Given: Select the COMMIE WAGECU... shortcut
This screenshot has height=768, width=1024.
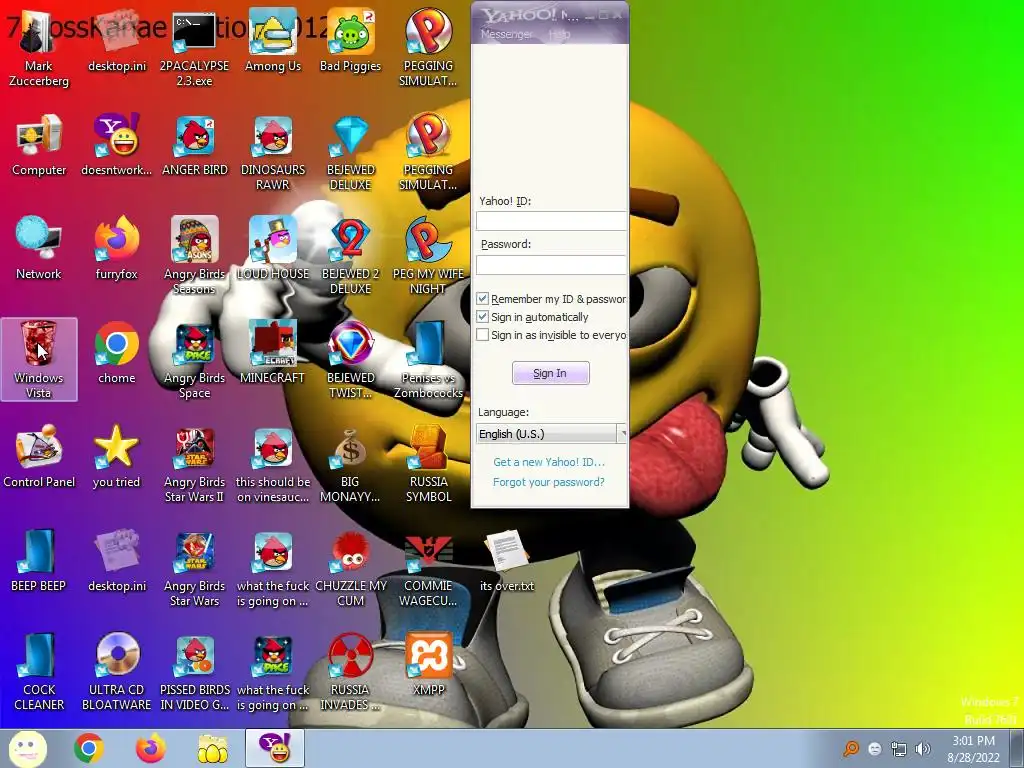Looking at the screenshot, I should [428, 568].
